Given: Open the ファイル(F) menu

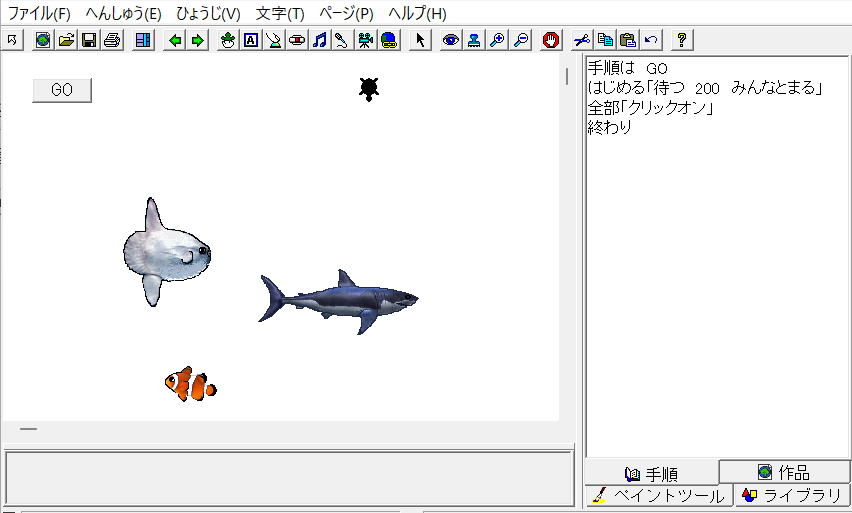Looking at the screenshot, I should pos(39,13).
